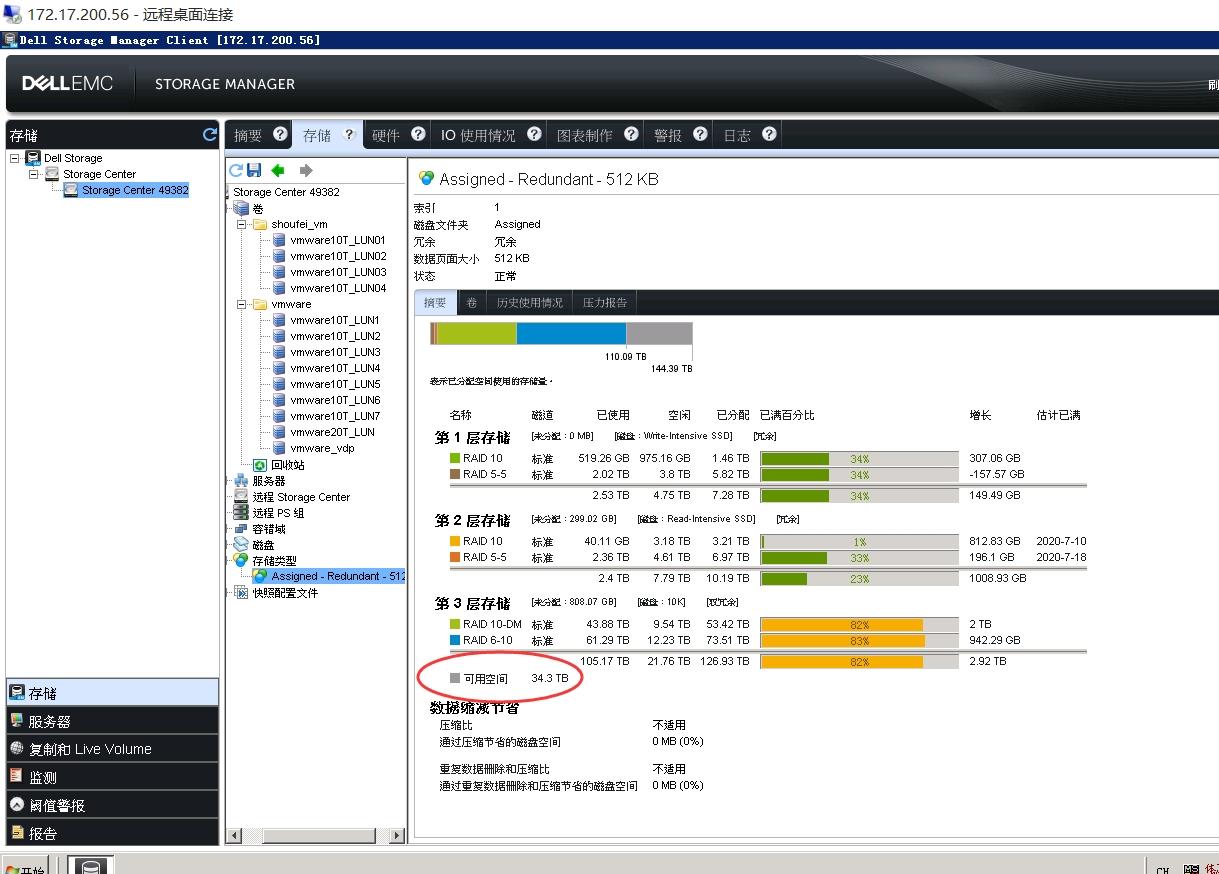Image resolution: width=1219 pixels, height=874 pixels.
Task: Select the Assigned - Redundant storage type node
Action: (337, 576)
